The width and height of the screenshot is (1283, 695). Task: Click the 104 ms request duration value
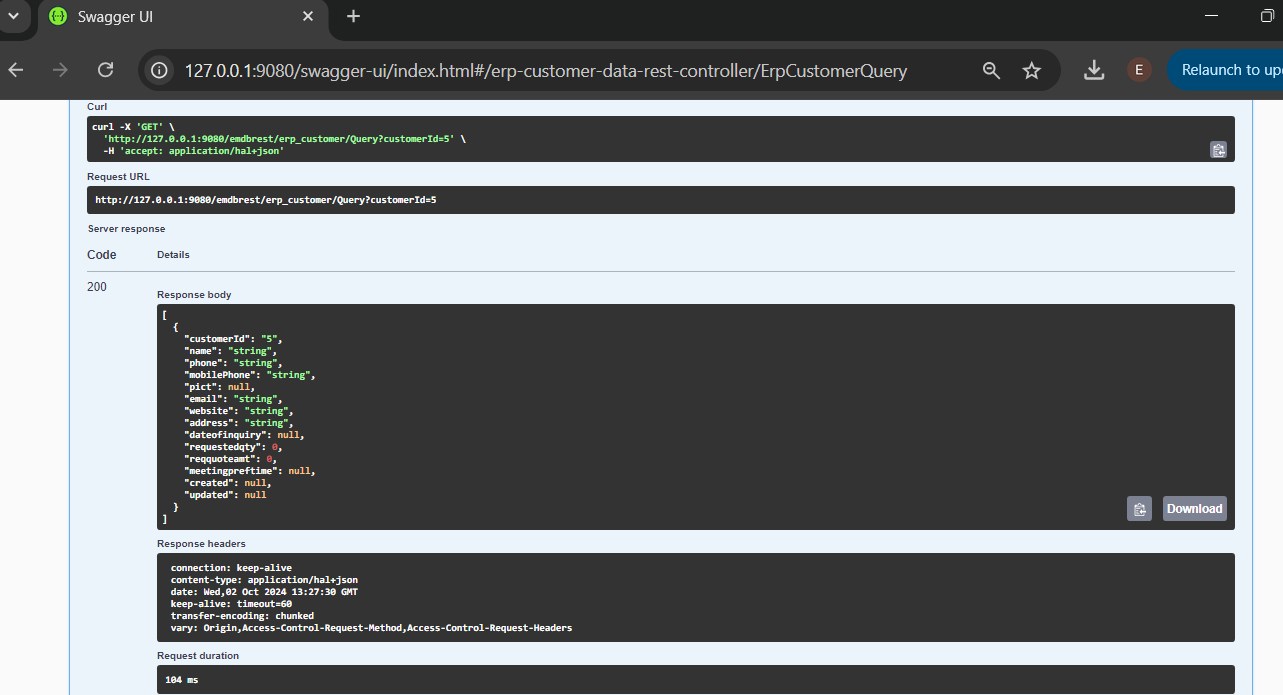180,680
